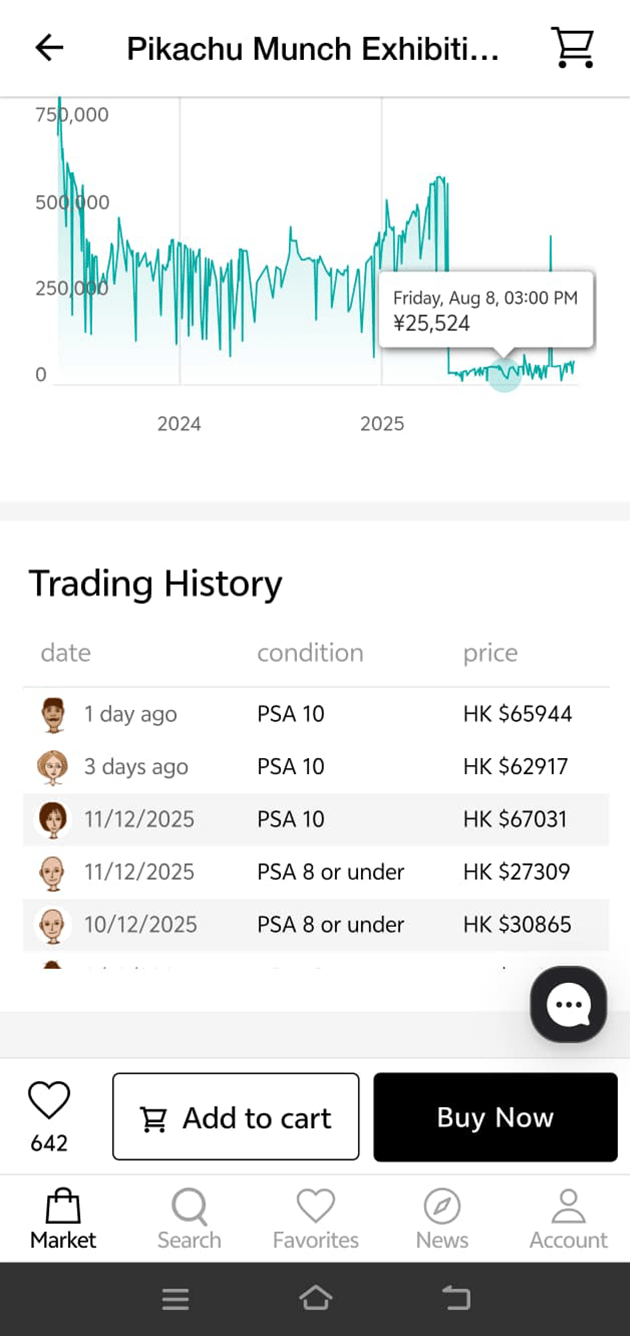The image size is (630, 1336).
Task: Tap the back arrow icon
Action: [x=49, y=47]
